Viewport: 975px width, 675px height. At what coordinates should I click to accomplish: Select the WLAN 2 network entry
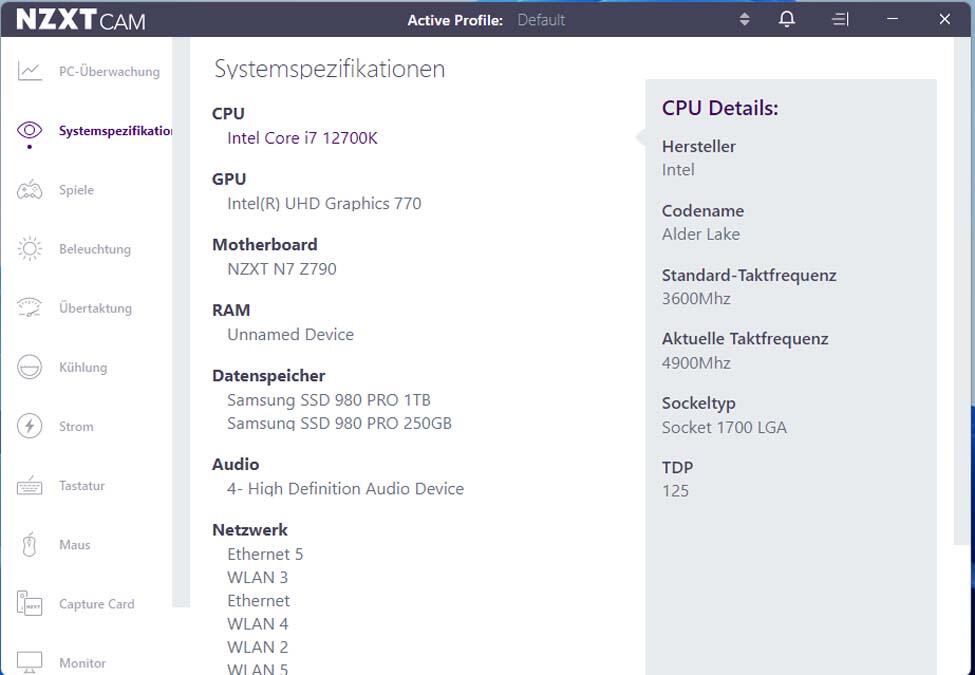point(257,647)
